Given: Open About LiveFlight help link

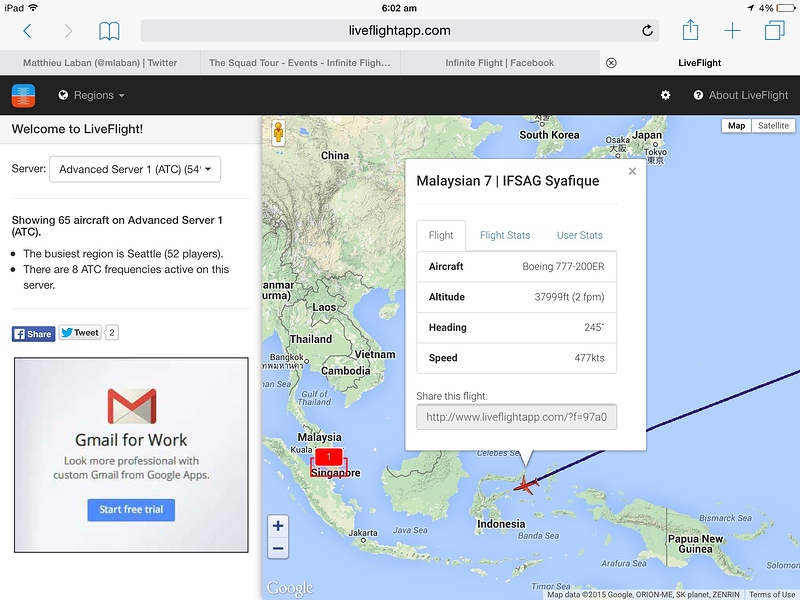Looking at the screenshot, I should [x=741, y=95].
